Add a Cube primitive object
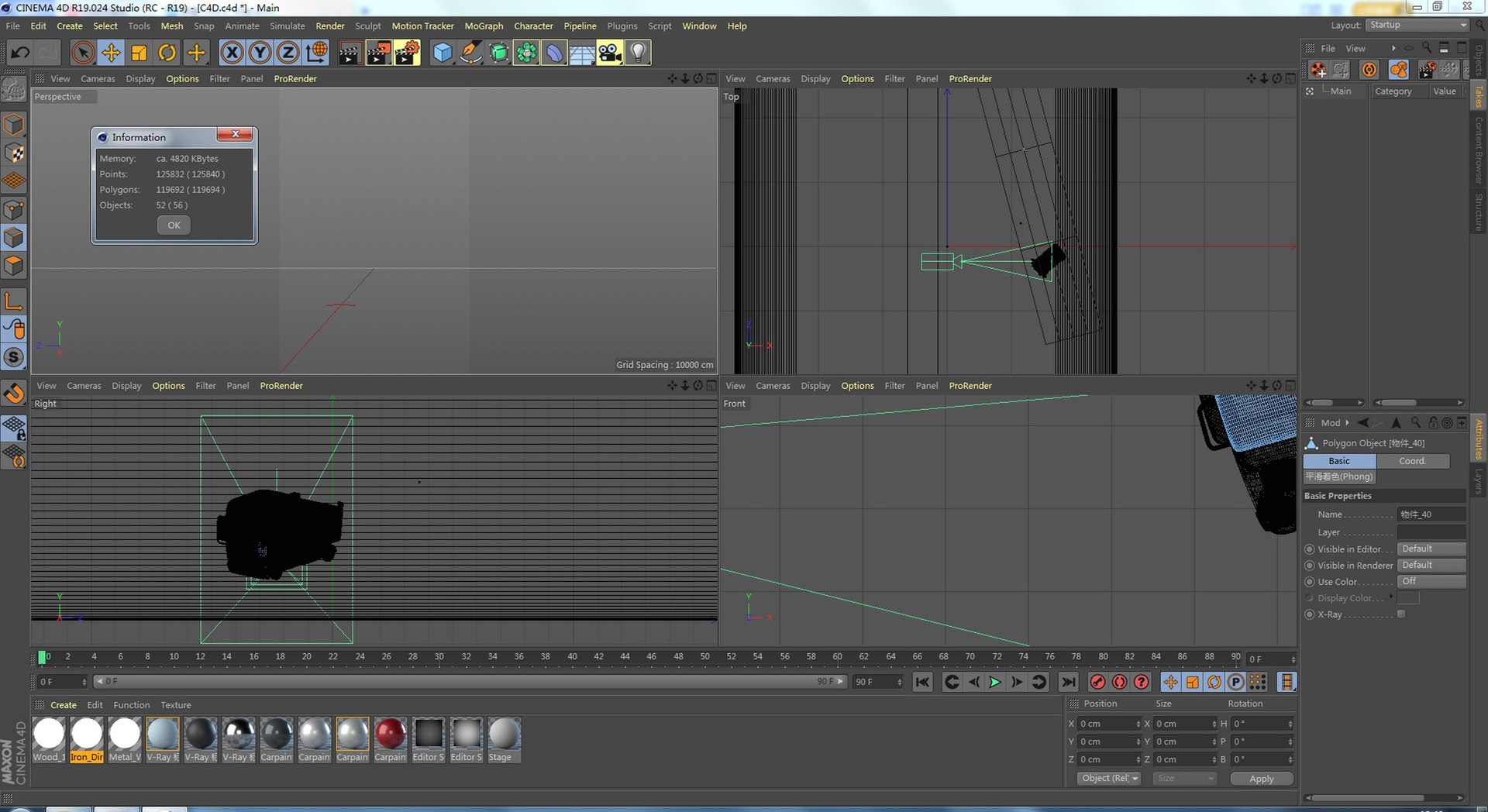Viewport: 1488px width, 812px height. pos(443,53)
